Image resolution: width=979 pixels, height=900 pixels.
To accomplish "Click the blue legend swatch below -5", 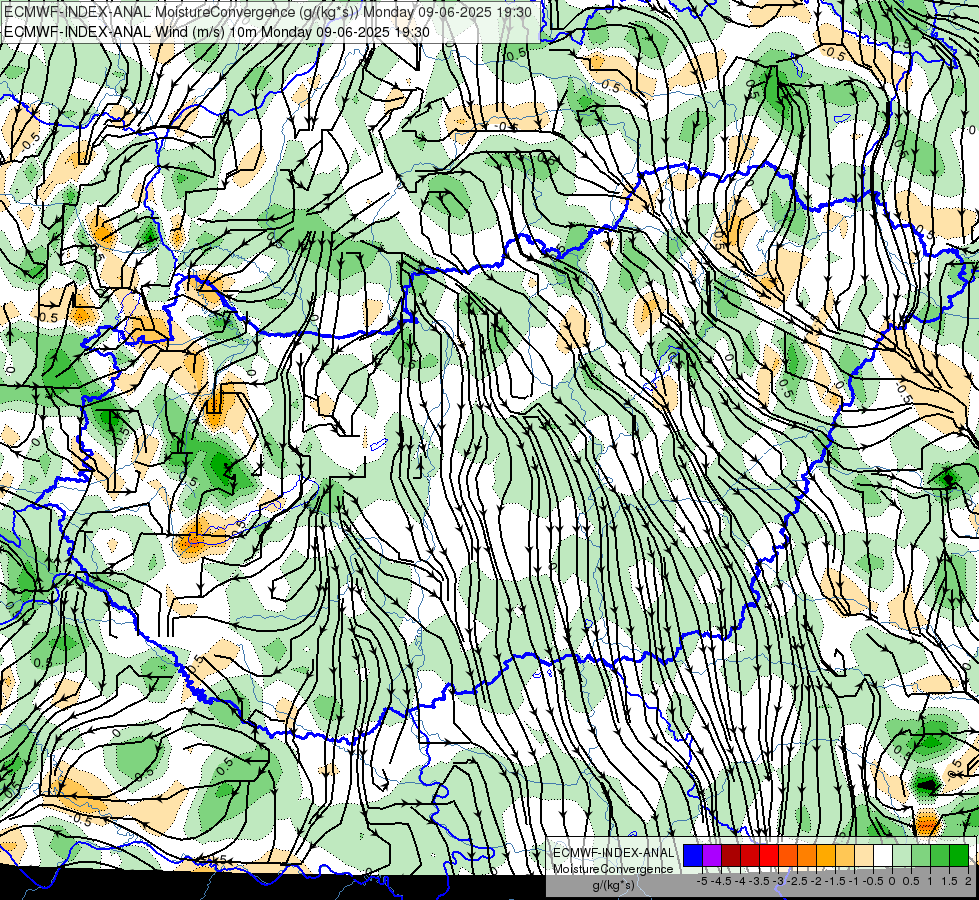I will (x=693, y=855).
